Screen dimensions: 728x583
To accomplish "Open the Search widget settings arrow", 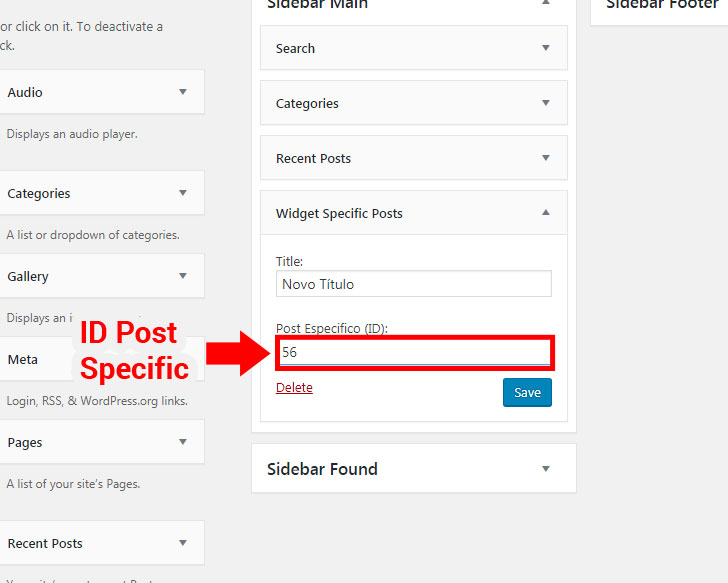I will (x=546, y=48).
